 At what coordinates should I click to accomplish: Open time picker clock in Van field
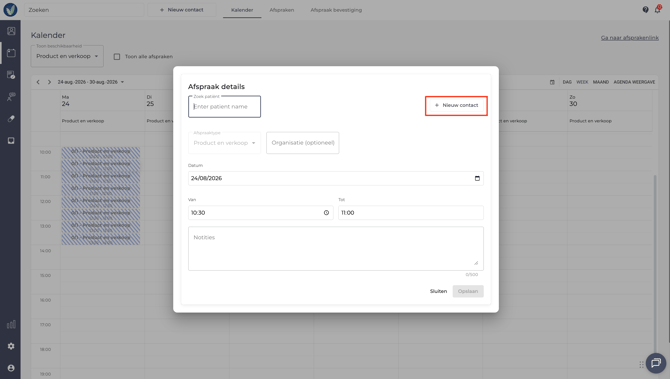[x=326, y=213]
